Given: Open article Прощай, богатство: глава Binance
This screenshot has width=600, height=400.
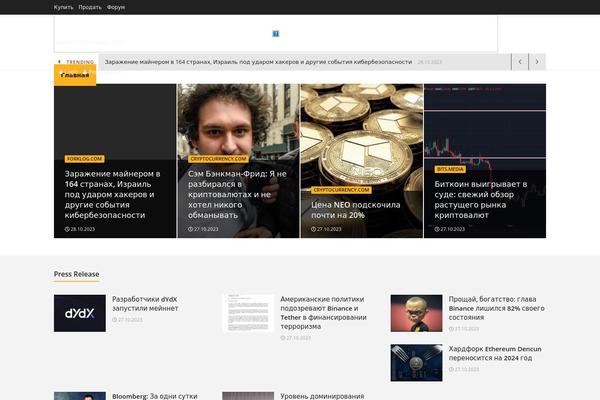Looking at the screenshot, I should (x=496, y=308).
